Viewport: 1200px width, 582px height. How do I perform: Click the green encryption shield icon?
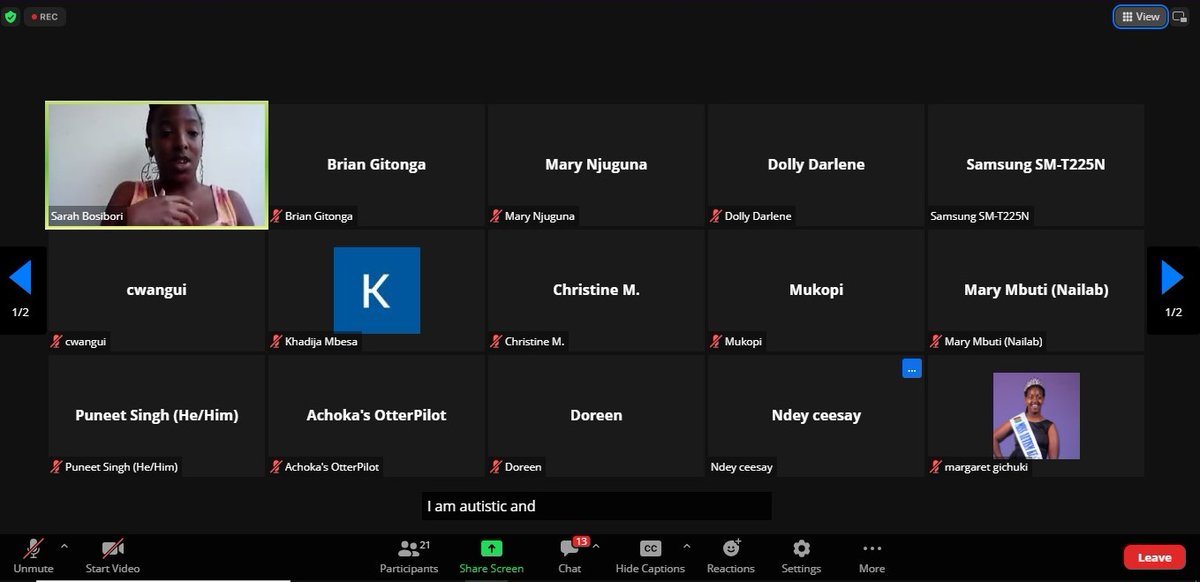(11, 17)
